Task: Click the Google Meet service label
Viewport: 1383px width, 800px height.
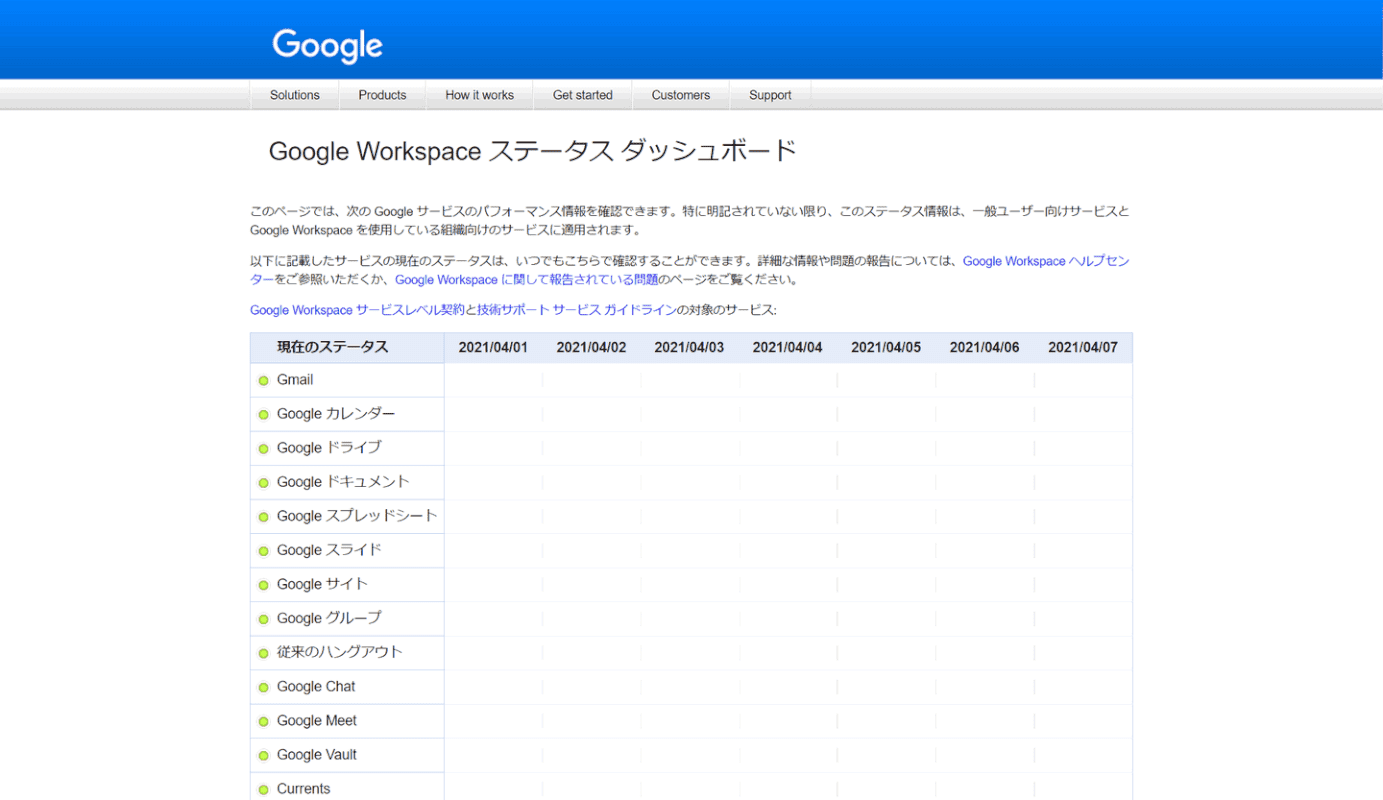Action: pyautogui.click(x=317, y=721)
